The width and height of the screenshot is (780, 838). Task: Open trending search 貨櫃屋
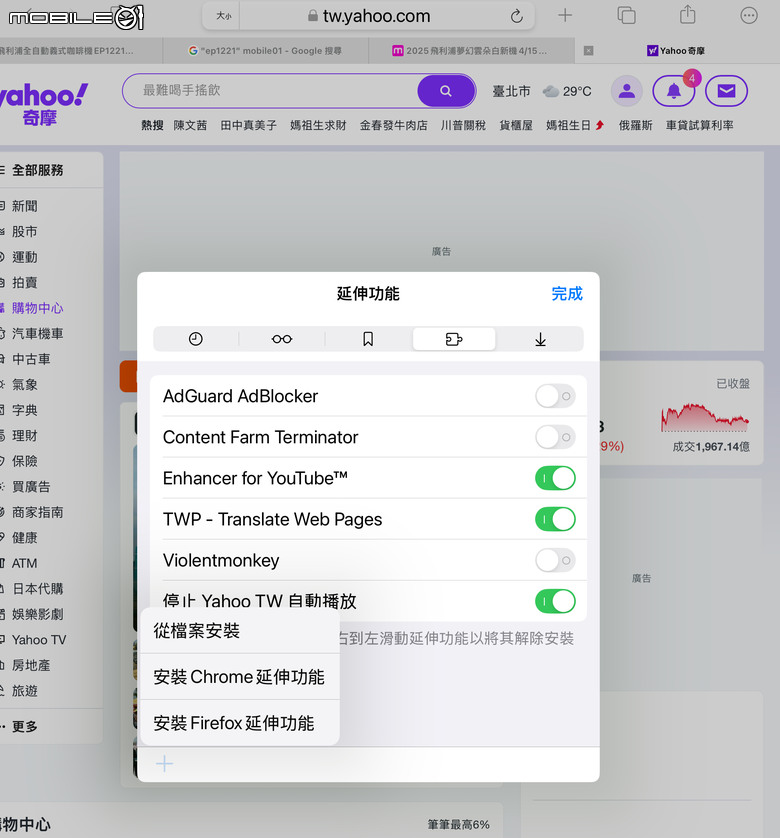pyautogui.click(x=516, y=125)
